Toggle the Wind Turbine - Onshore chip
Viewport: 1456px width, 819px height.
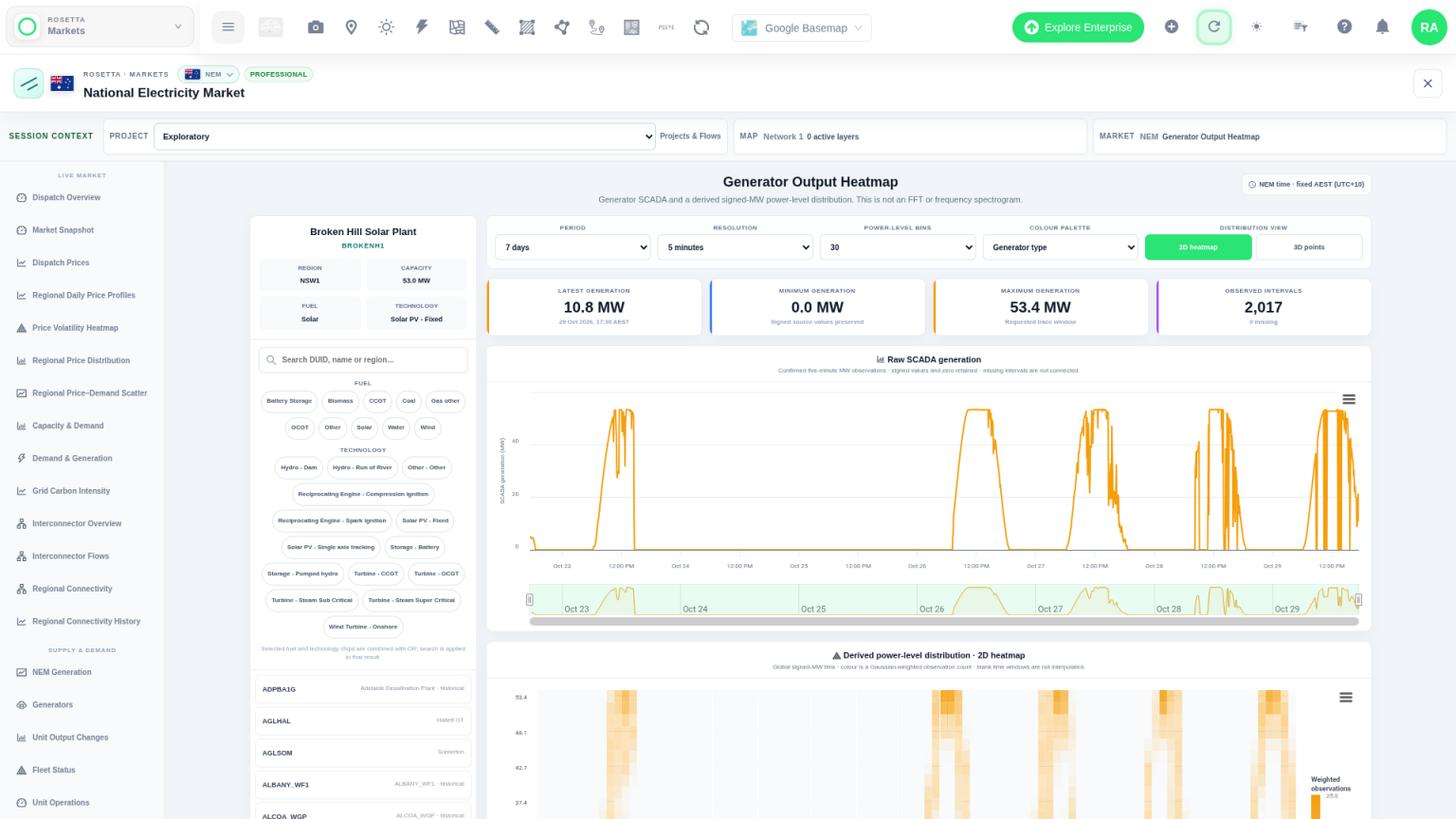point(363,627)
